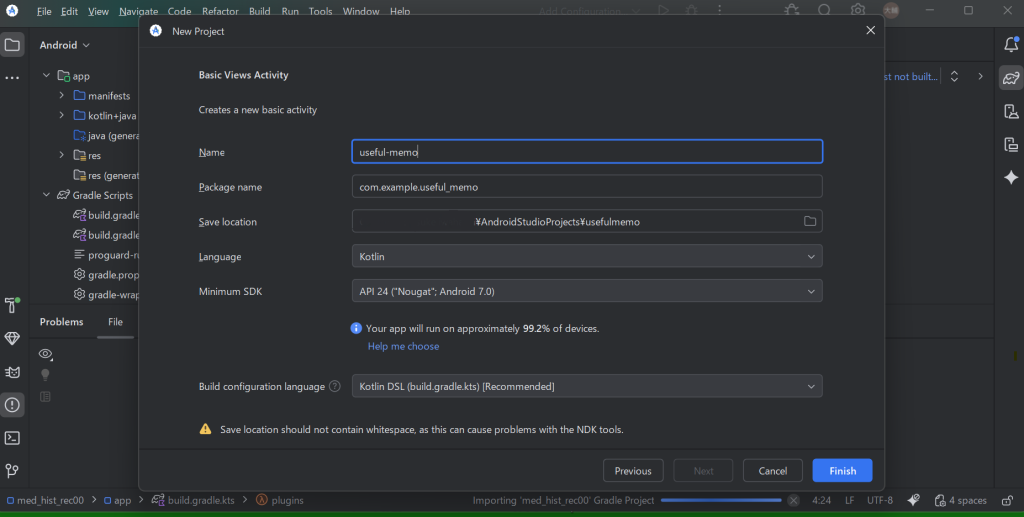This screenshot has height=517, width=1024.
Task: Open the Language dropdown showing Kotlin
Action: point(587,257)
